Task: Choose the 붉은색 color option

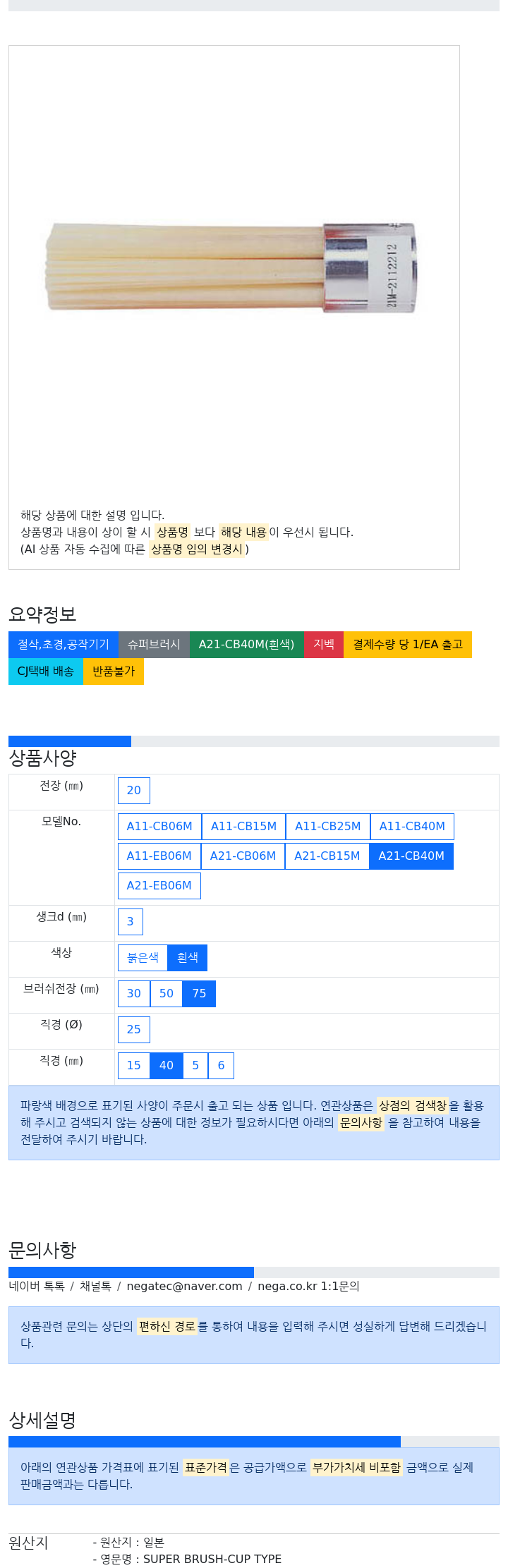Action: 143,958
